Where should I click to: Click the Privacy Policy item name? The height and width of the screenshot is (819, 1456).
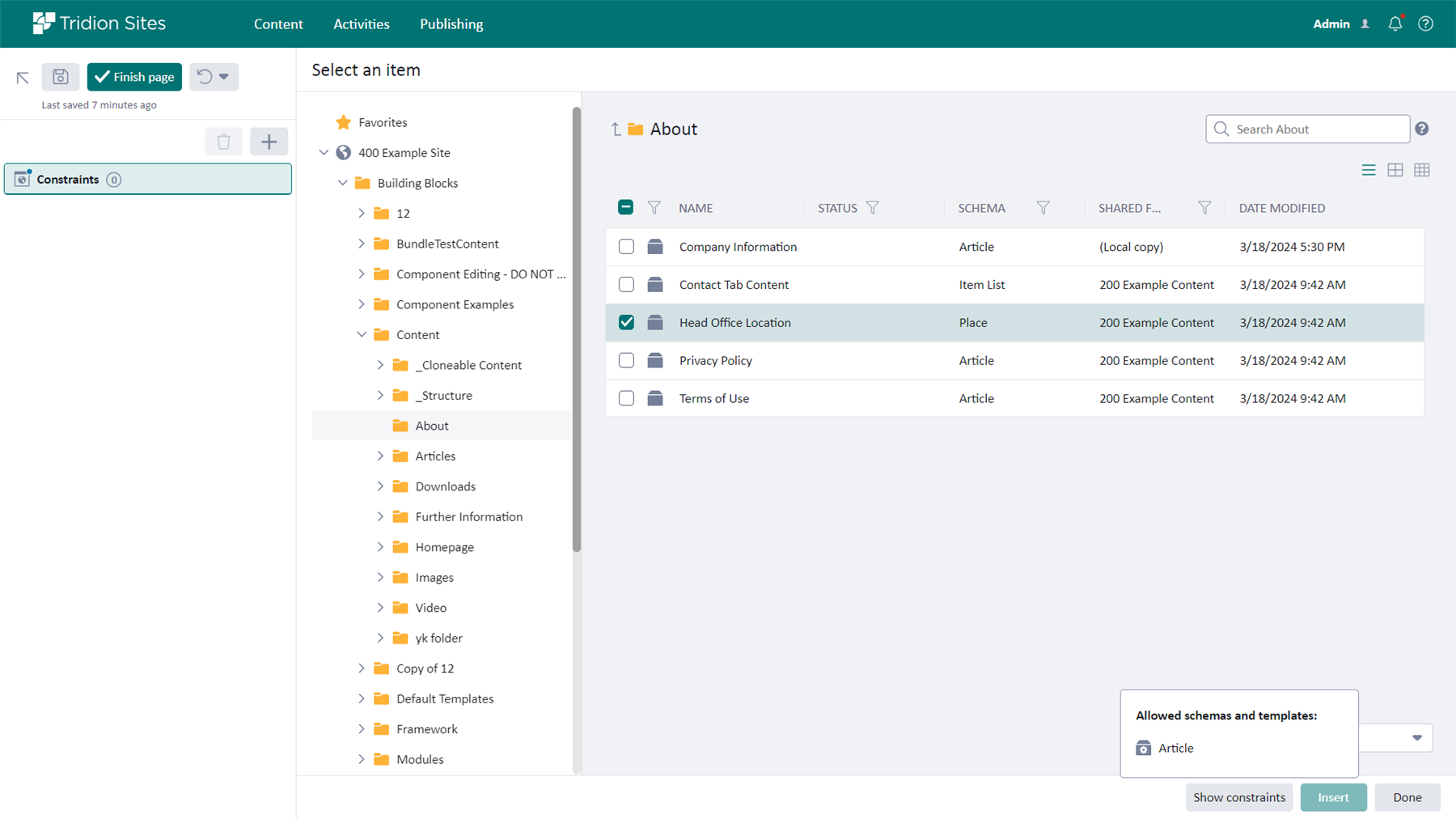point(716,360)
